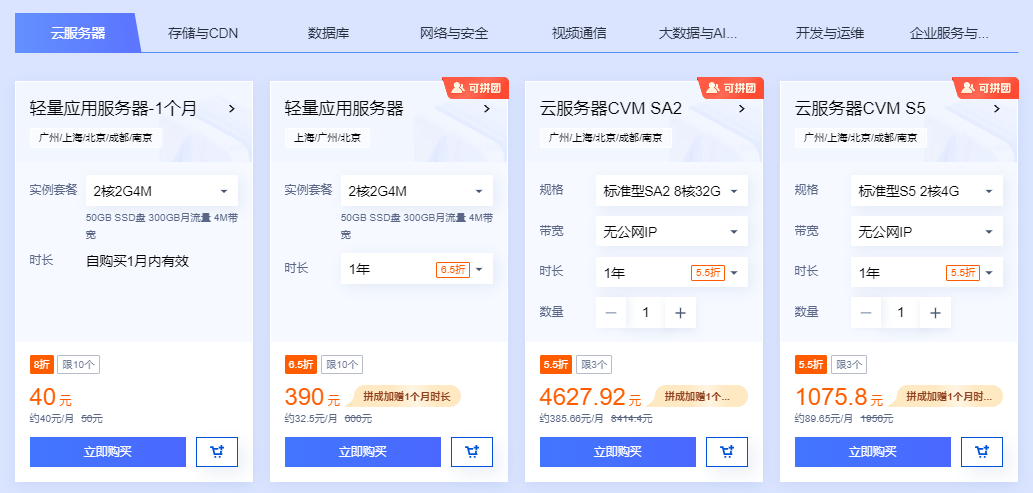Click 立即购买 for the 4627.92 yuan server

tap(617, 452)
